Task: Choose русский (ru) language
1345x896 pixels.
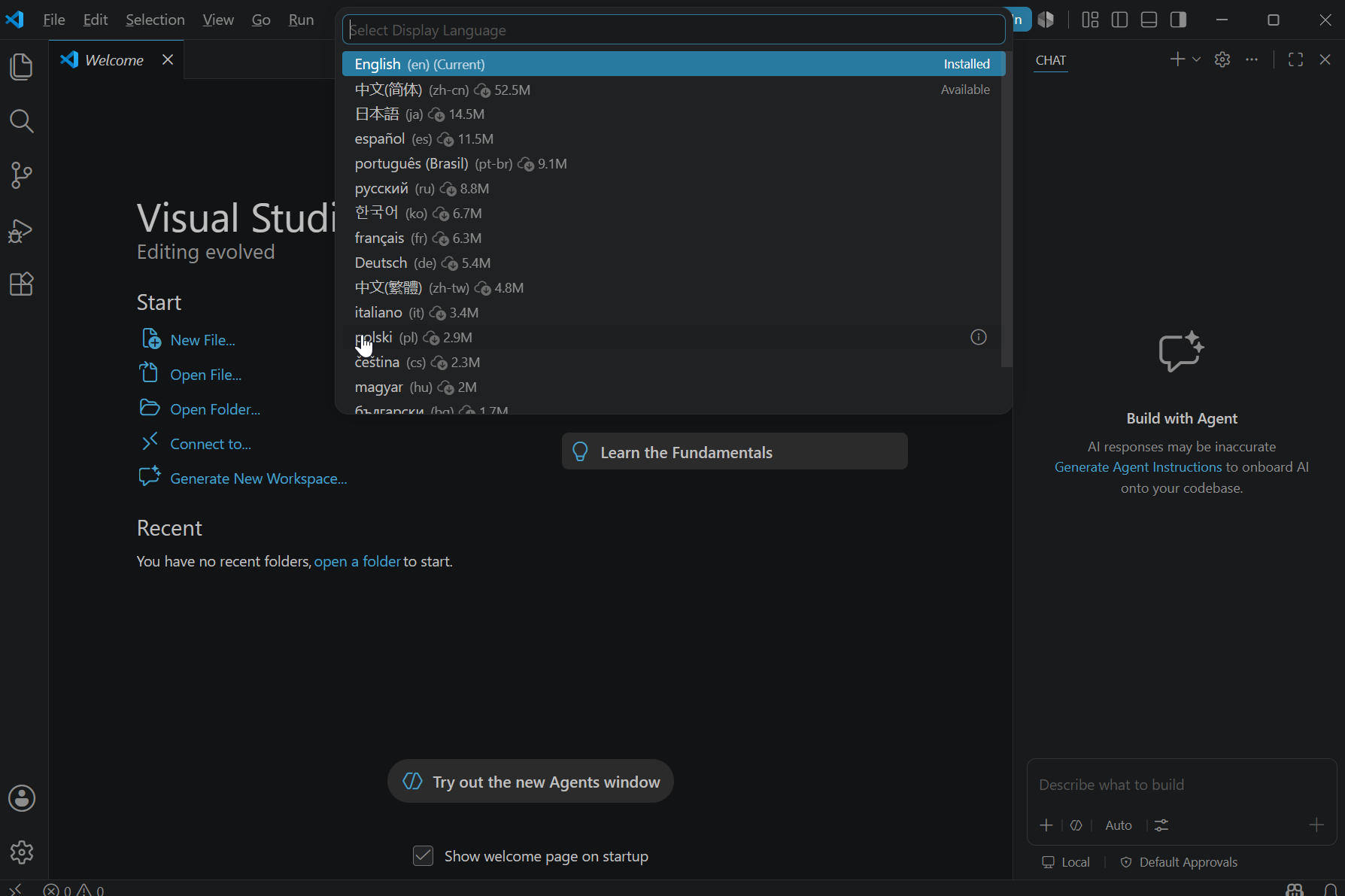Action: tap(674, 189)
